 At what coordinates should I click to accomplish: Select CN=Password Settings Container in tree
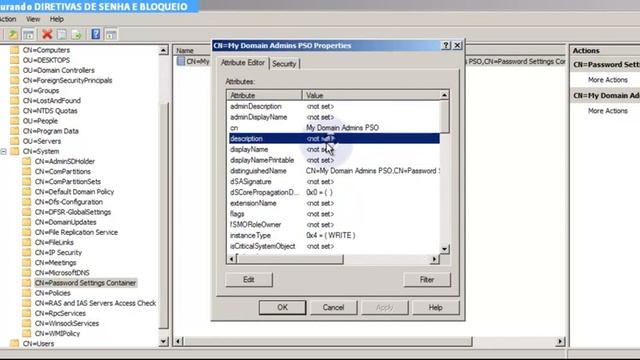(85, 283)
